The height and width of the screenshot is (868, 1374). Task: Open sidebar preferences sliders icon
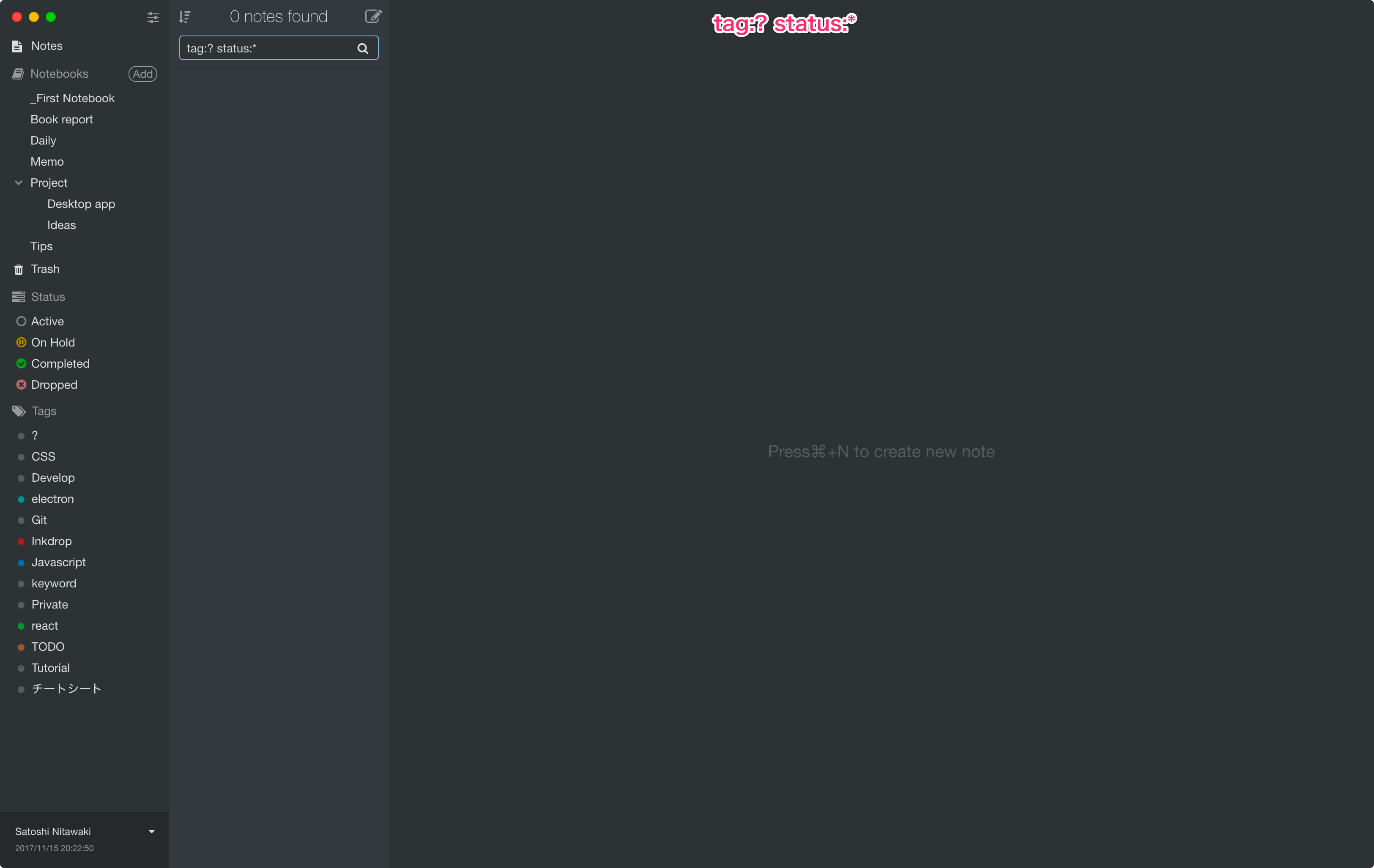point(153,17)
